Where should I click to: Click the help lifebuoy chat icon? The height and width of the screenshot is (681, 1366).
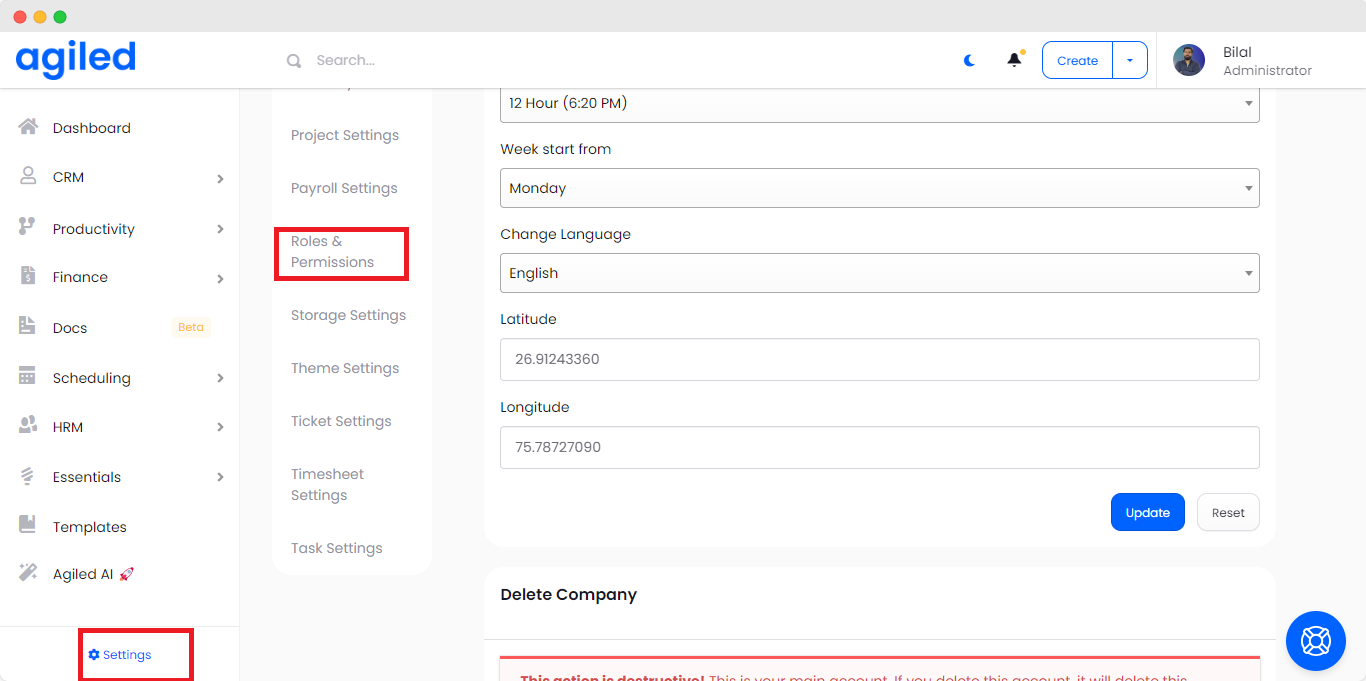1315,640
